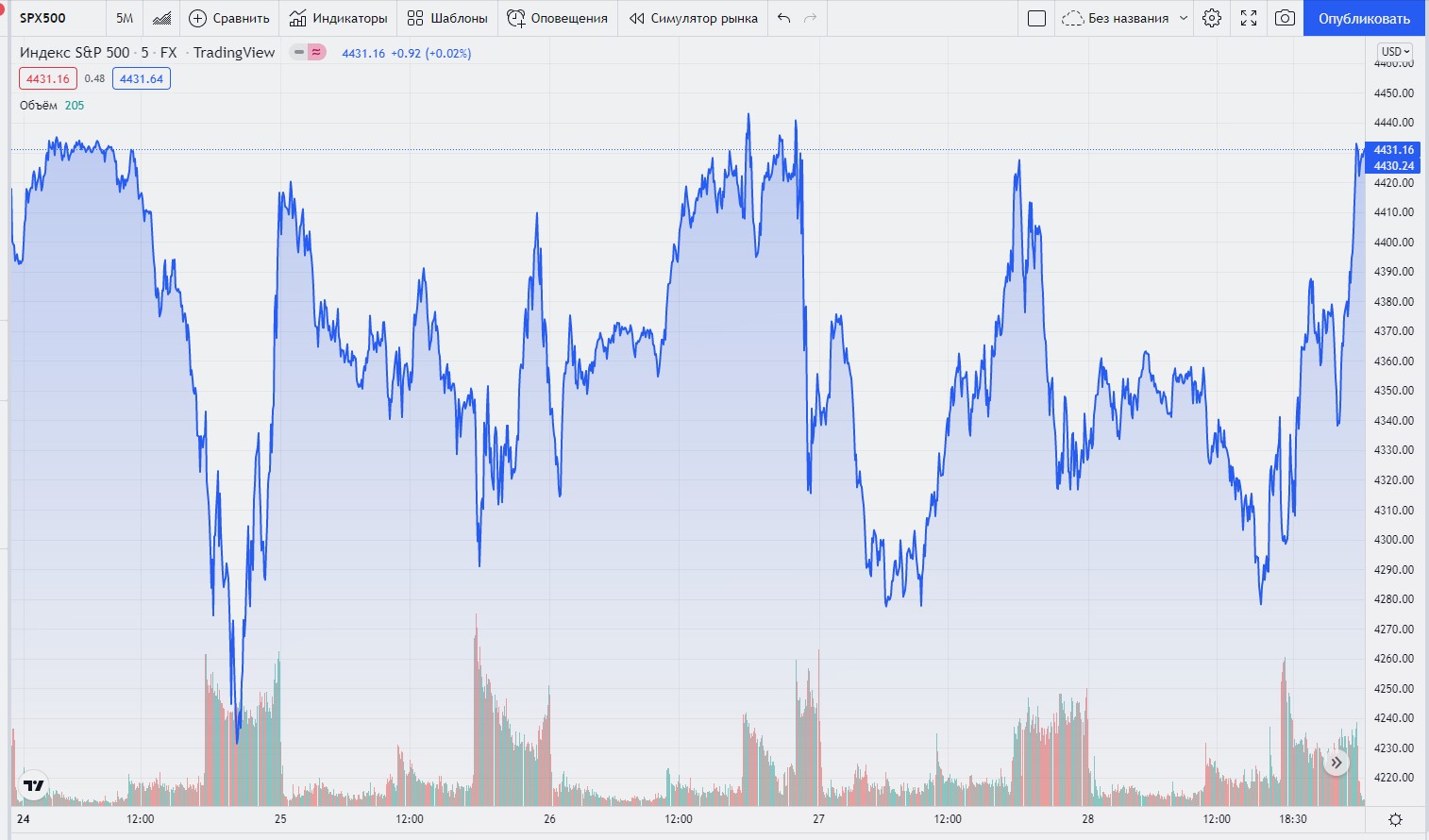Viewport: 1429px width, 840px height.
Task: Open time axis settings gear at bottom right
Action: [x=1396, y=819]
